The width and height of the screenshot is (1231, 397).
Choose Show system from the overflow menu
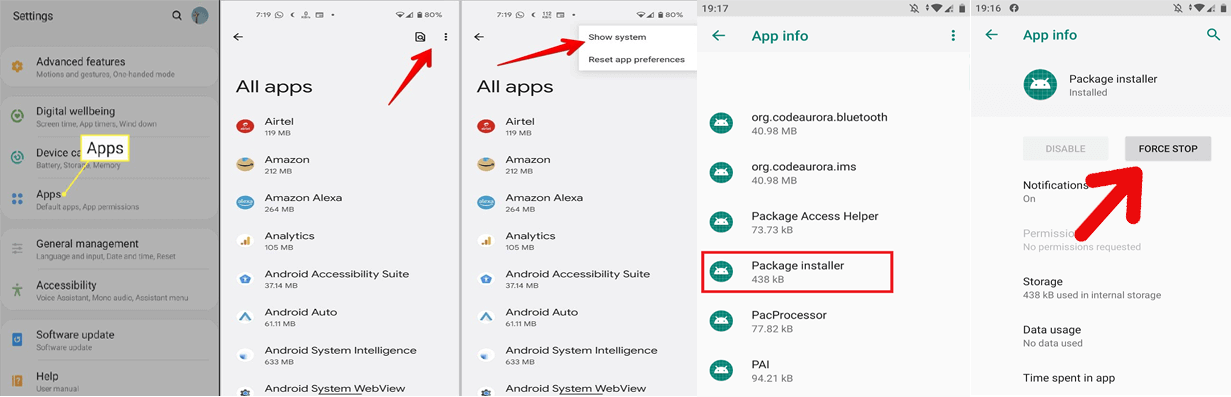617,37
